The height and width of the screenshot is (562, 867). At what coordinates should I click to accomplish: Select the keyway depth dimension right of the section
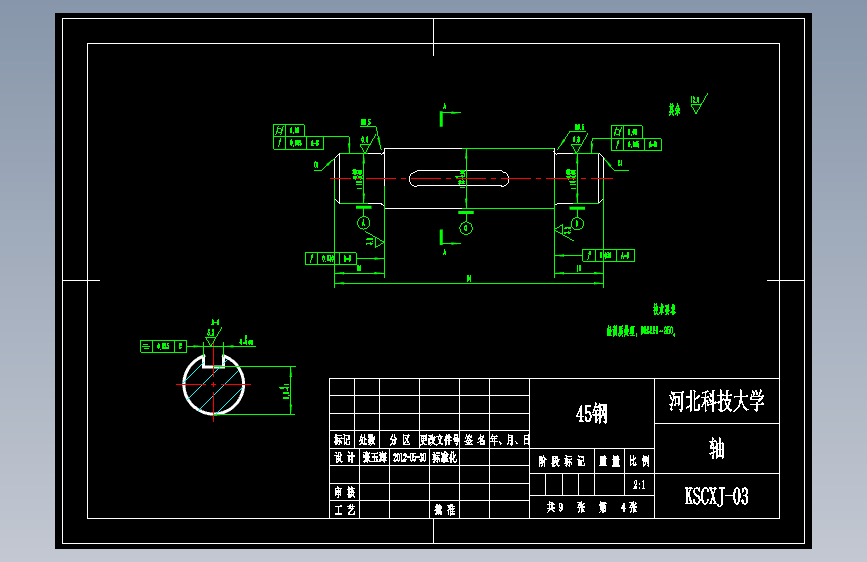[x=287, y=391]
